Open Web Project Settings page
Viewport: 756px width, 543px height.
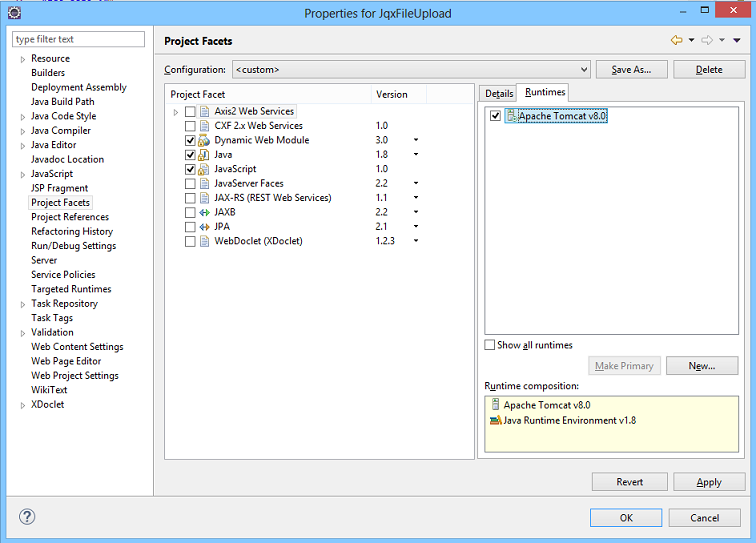(x=75, y=375)
